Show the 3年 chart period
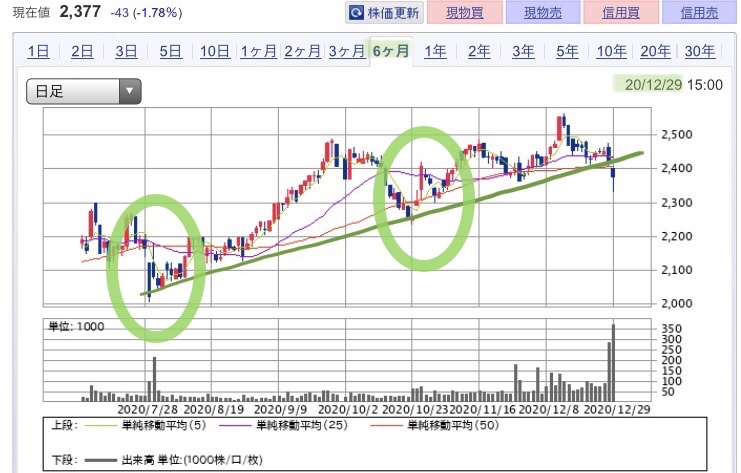This screenshot has width=741, height=473. 523,51
